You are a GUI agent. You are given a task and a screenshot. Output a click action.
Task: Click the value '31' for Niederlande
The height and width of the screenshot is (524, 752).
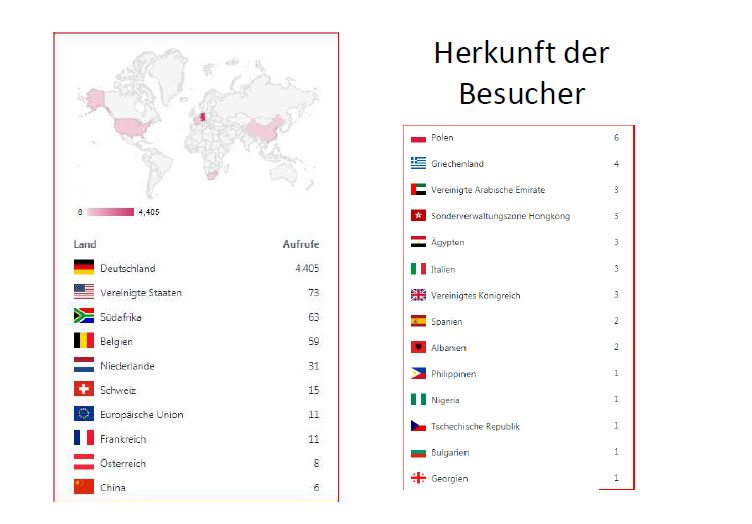[314, 366]
